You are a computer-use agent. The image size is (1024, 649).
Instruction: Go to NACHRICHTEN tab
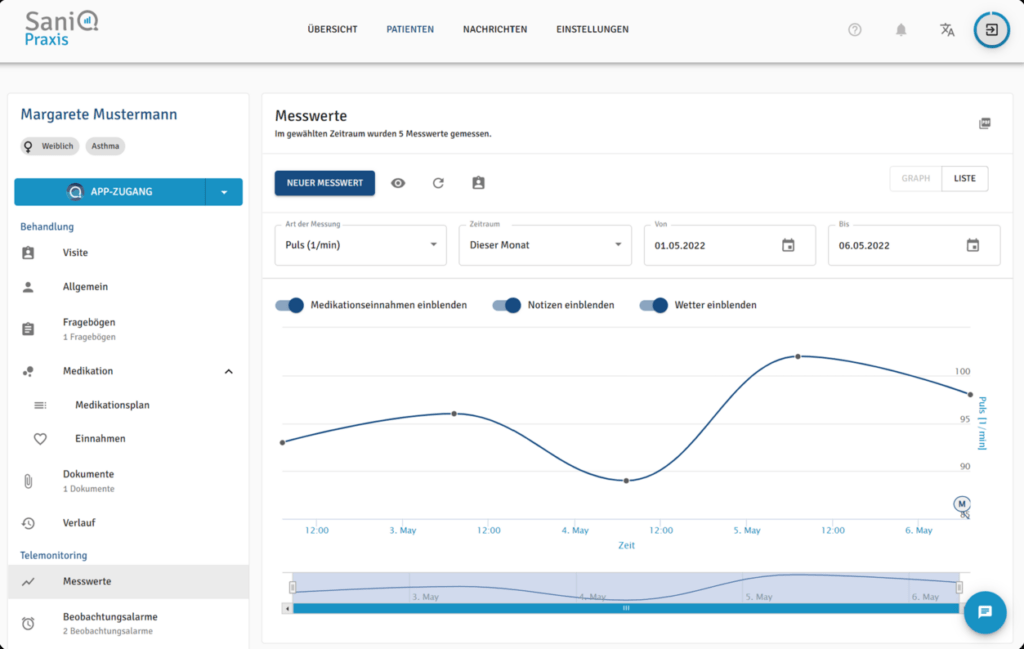pos(495,29)
